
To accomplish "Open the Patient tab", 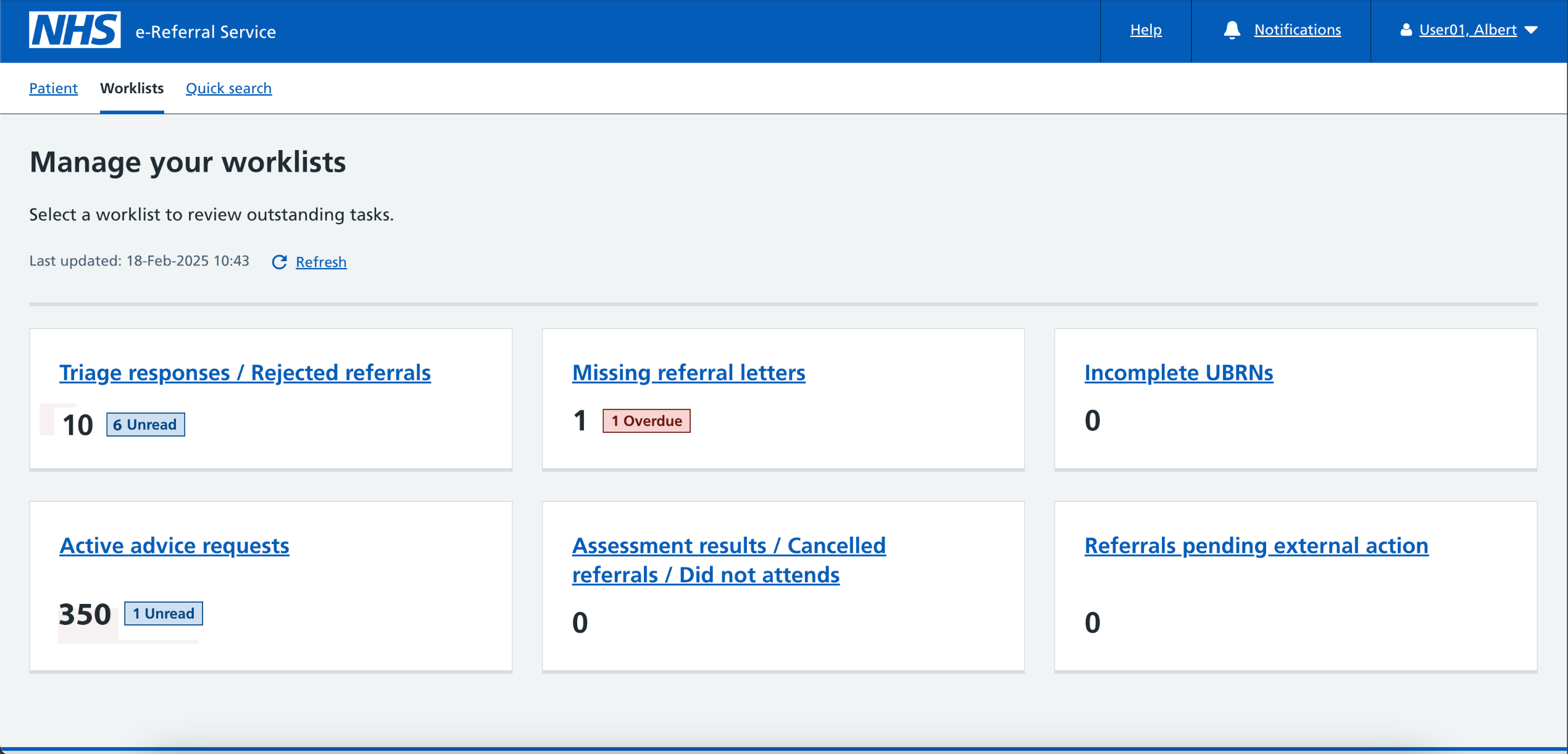I will [54, 88].
